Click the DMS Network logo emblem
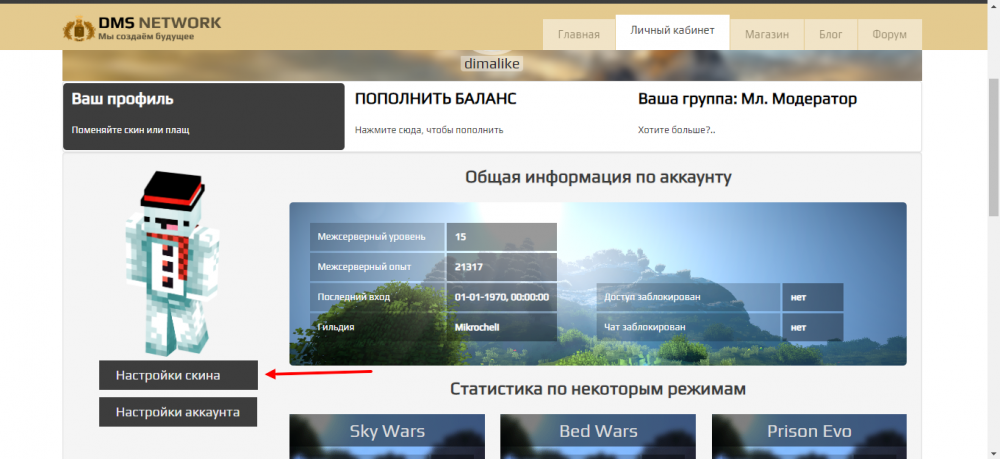Screen dimensions: 1000x459 [78, 29]
